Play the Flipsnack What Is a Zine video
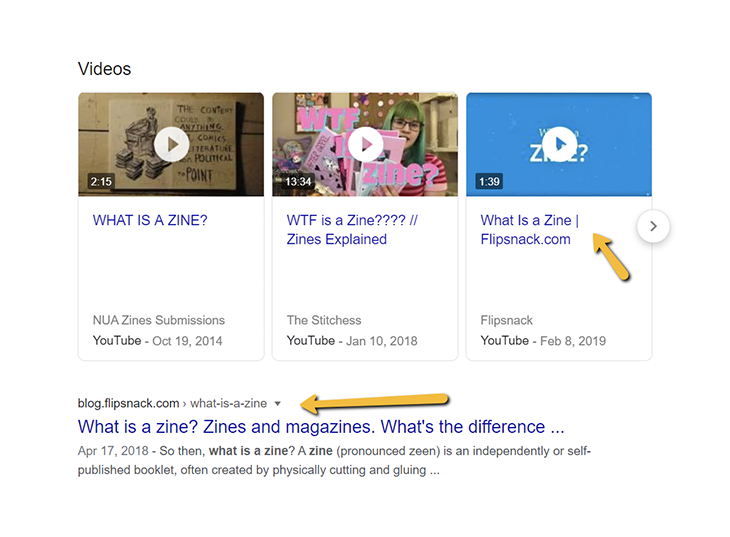 click(x=559, y=144)
